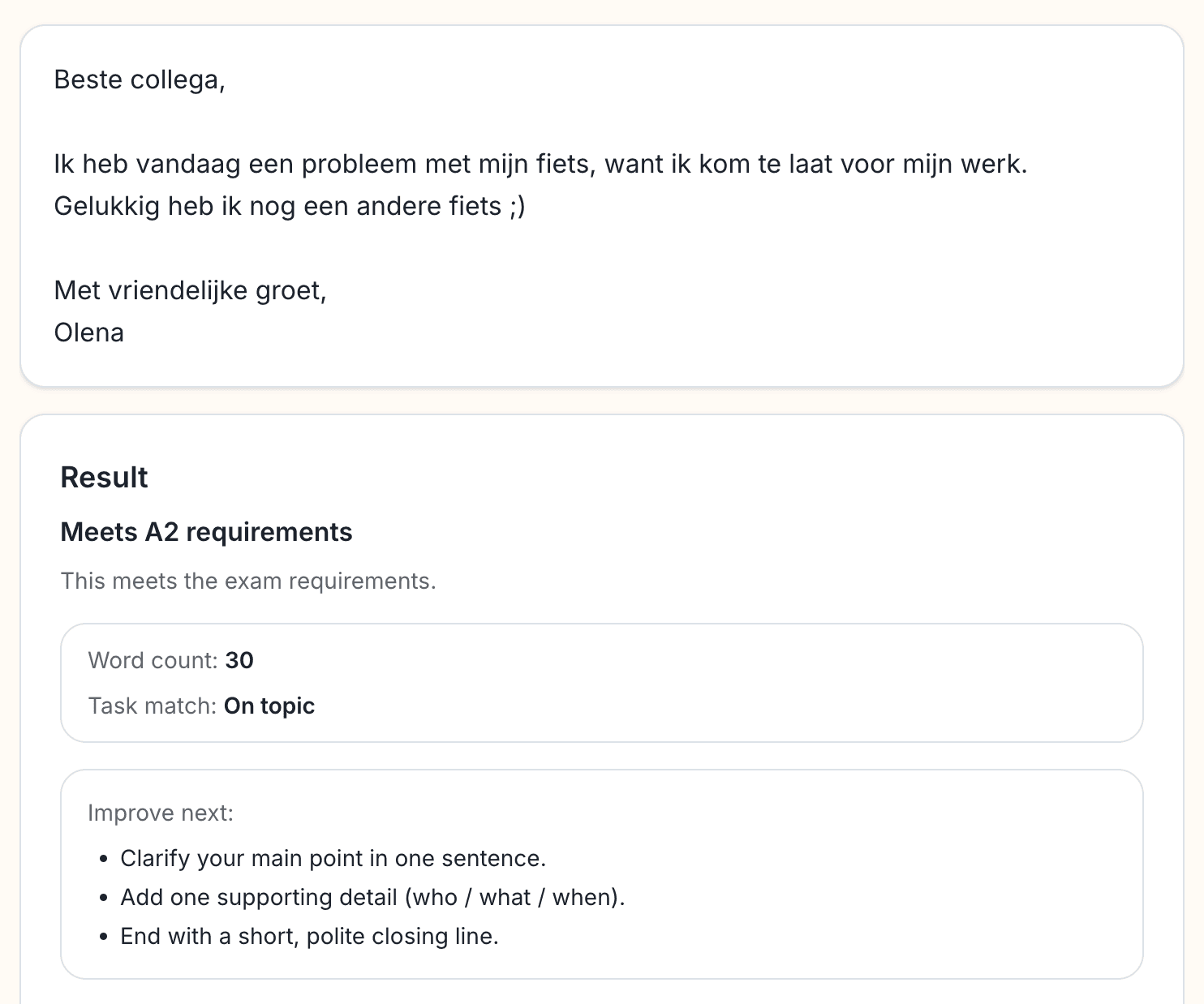
Task: Click the signature name "Olena"
Action: tap(88, 333)
